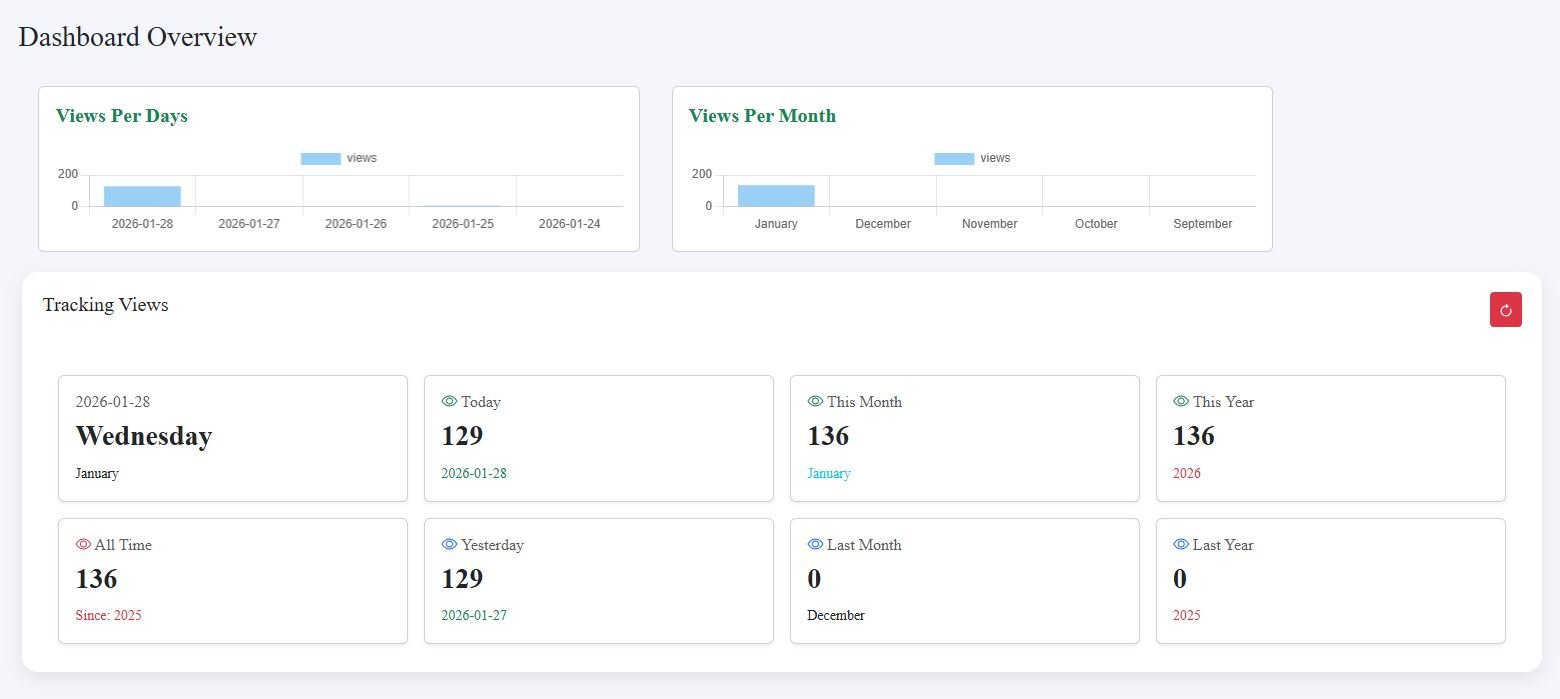Click the Views Per Days heading
Image resolution: width=1560 pixels, height=699 pixels.
122,116
